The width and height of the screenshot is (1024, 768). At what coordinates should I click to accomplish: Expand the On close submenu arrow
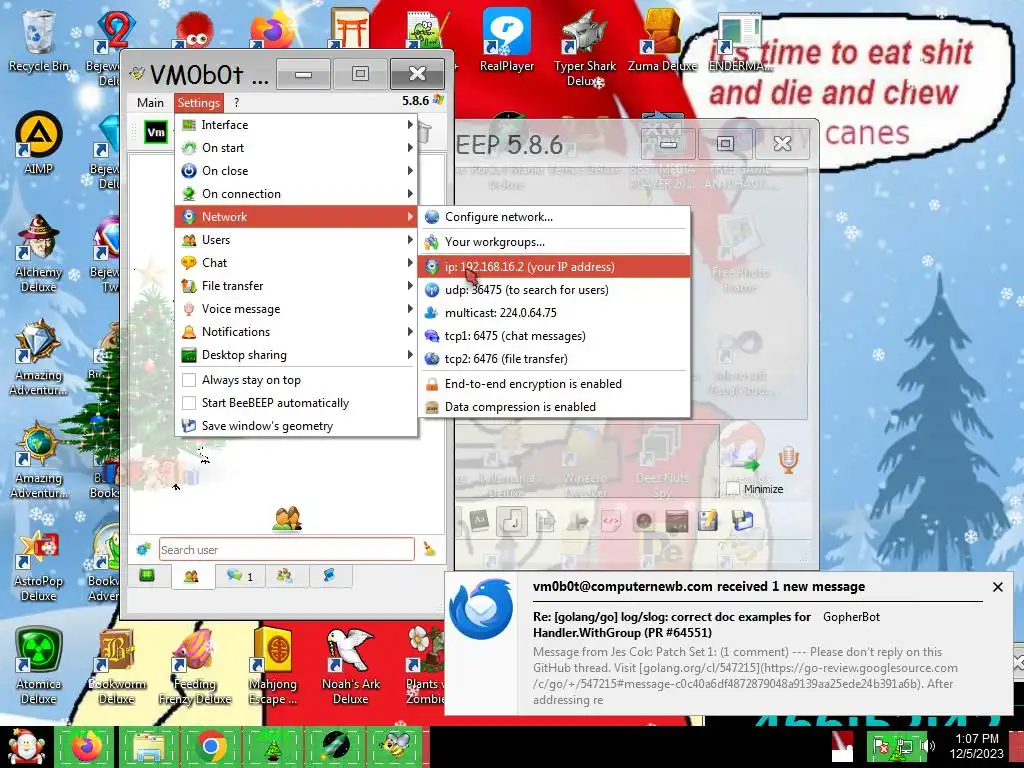pos(409,170)
